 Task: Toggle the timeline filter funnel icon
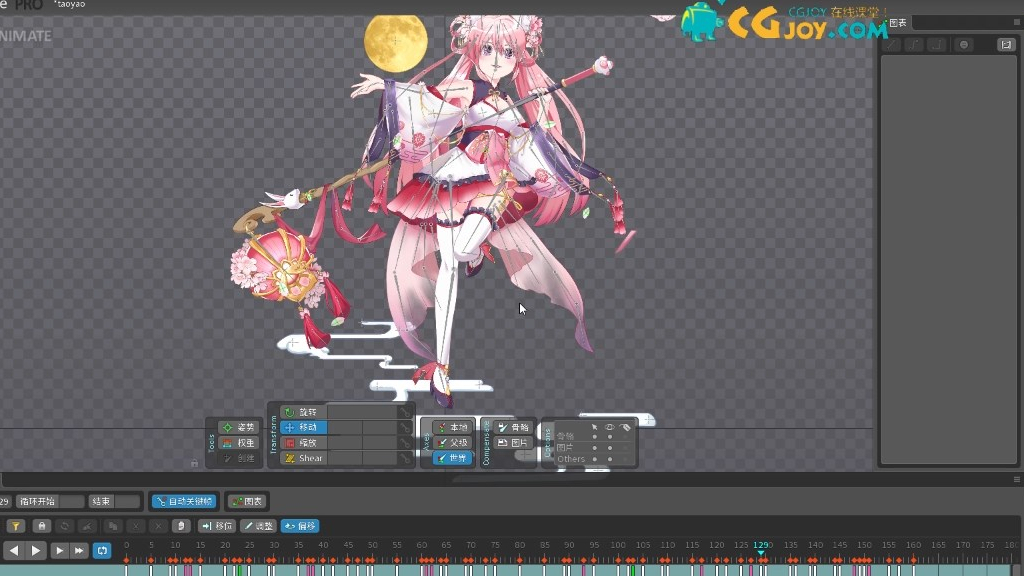(x=16, y=526)
